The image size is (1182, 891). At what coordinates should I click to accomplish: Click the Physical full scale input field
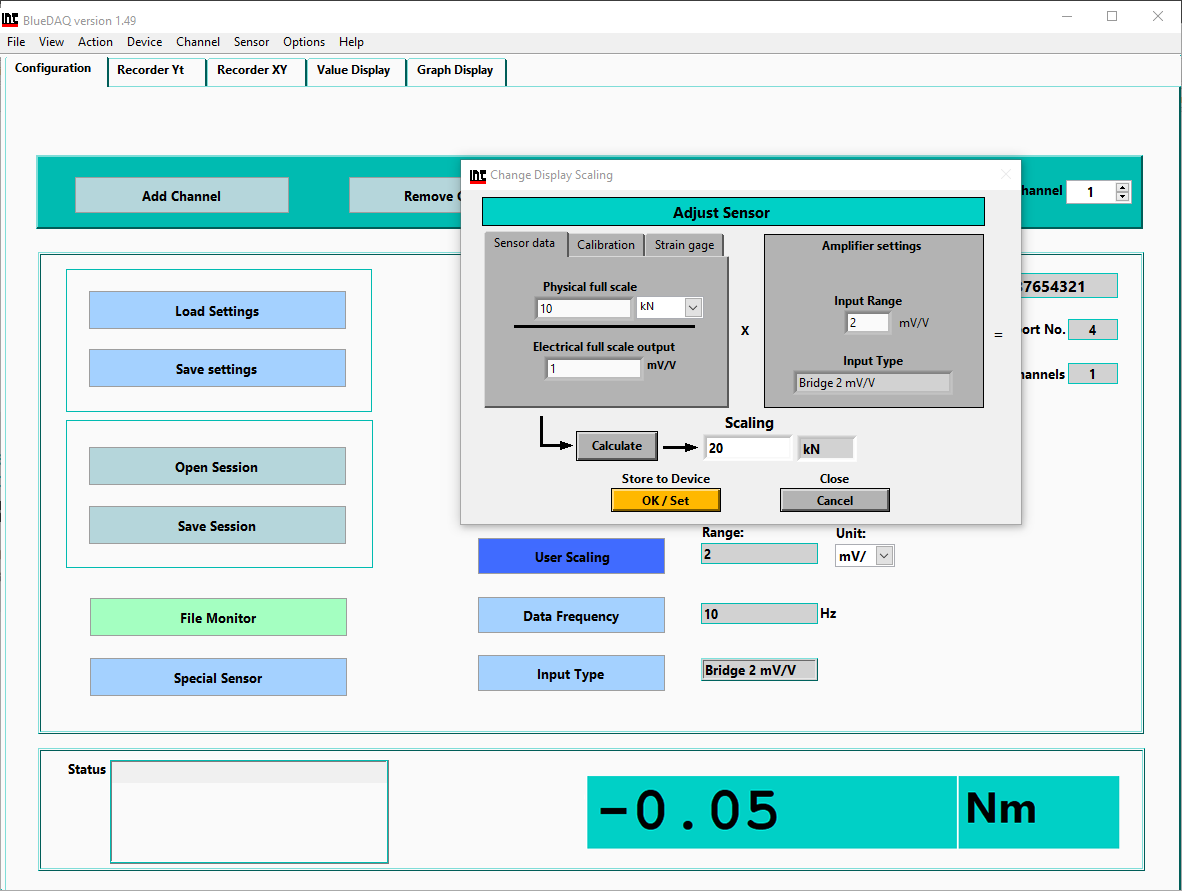[x=583, y=308]
